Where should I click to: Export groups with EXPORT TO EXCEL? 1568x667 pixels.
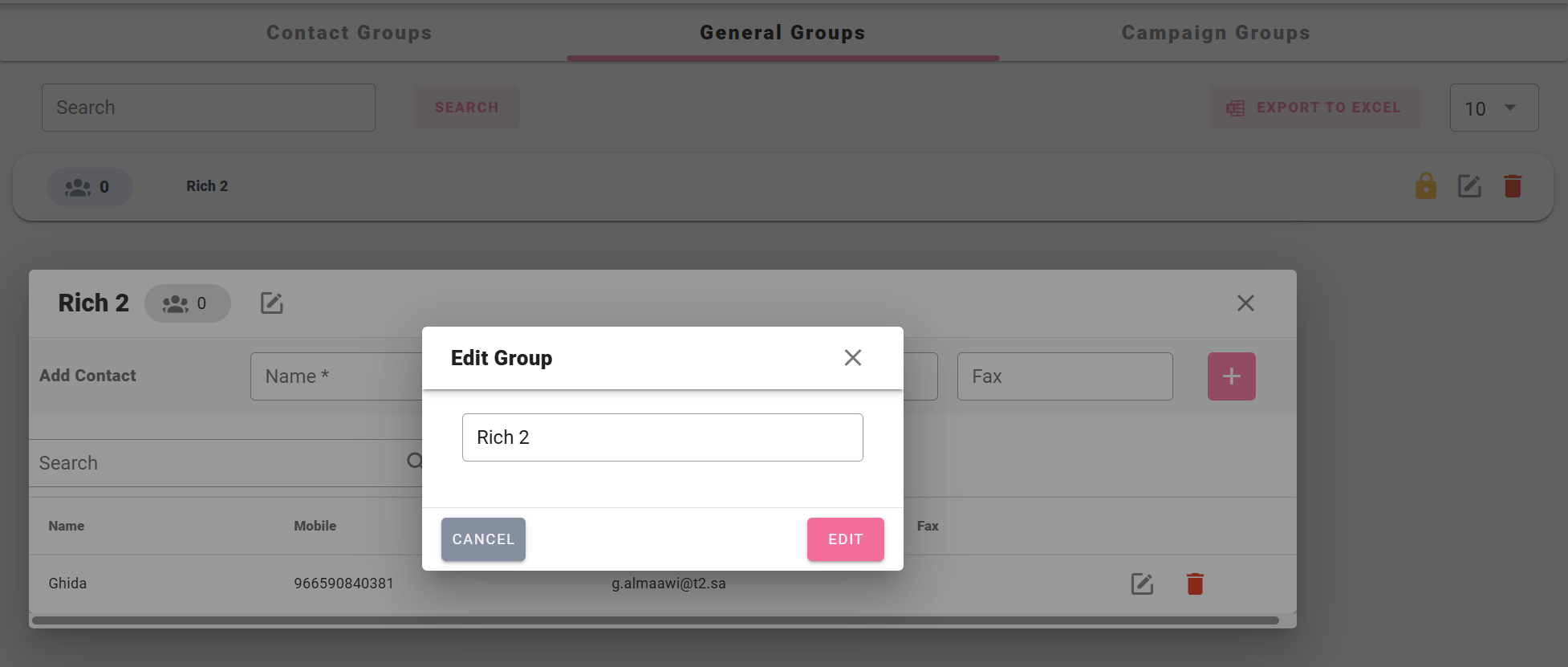pyautogui.click(x=1315, y=108)
